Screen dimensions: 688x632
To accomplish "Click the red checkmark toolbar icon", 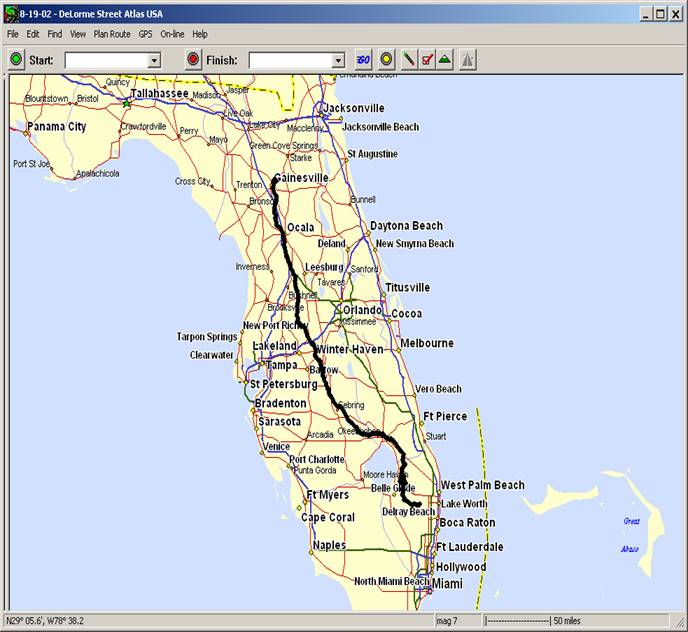I will 427,60.
